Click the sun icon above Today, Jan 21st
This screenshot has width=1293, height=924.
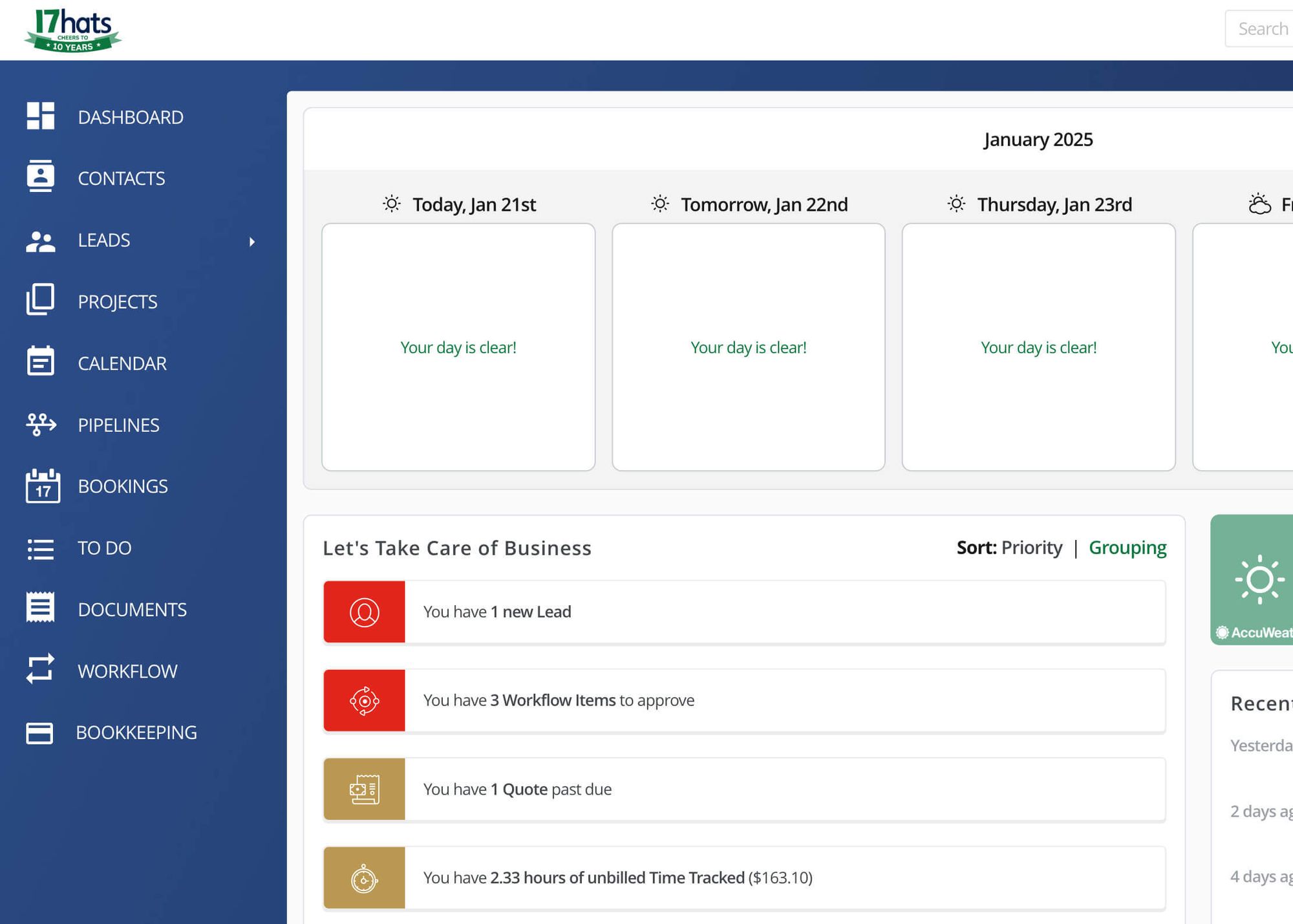pos(390,203)
